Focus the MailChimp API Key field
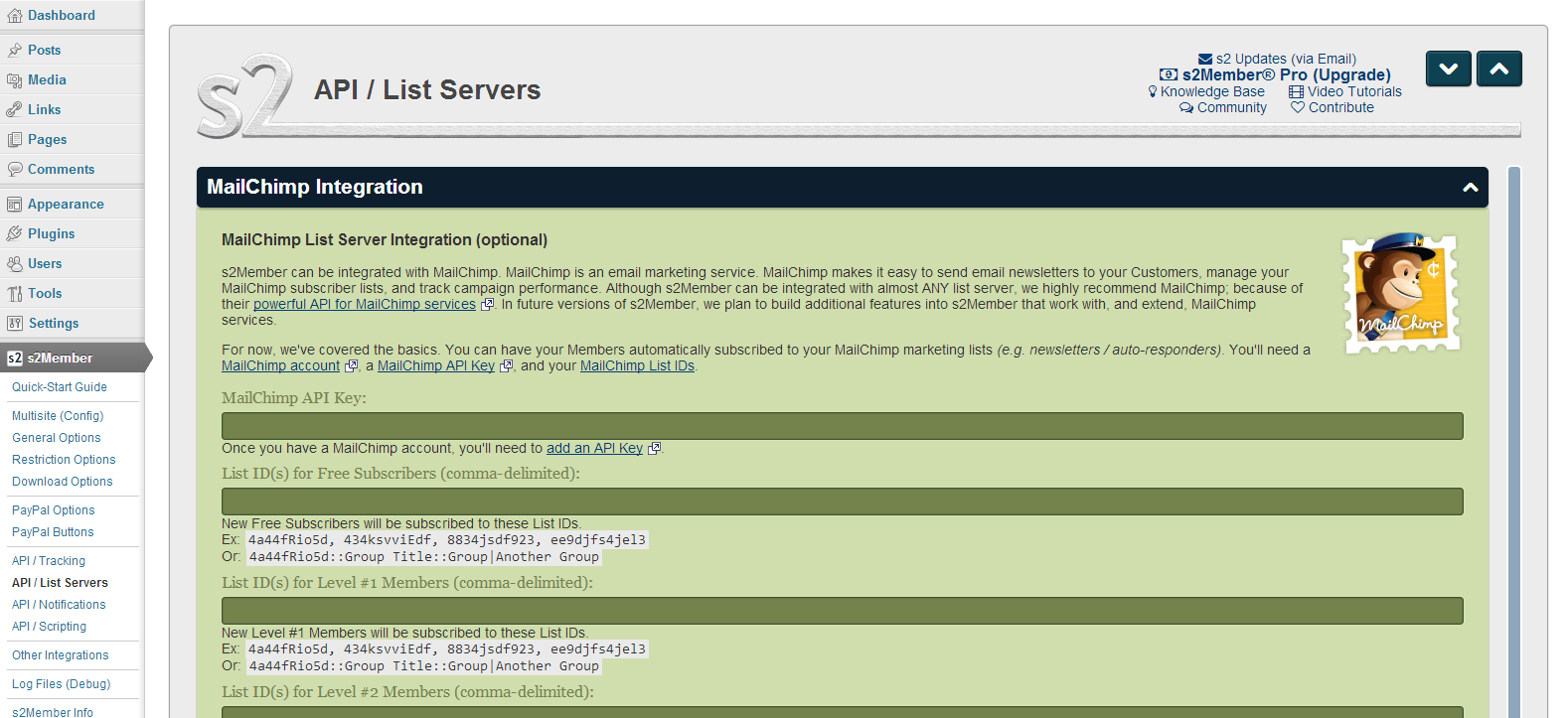 843,426
